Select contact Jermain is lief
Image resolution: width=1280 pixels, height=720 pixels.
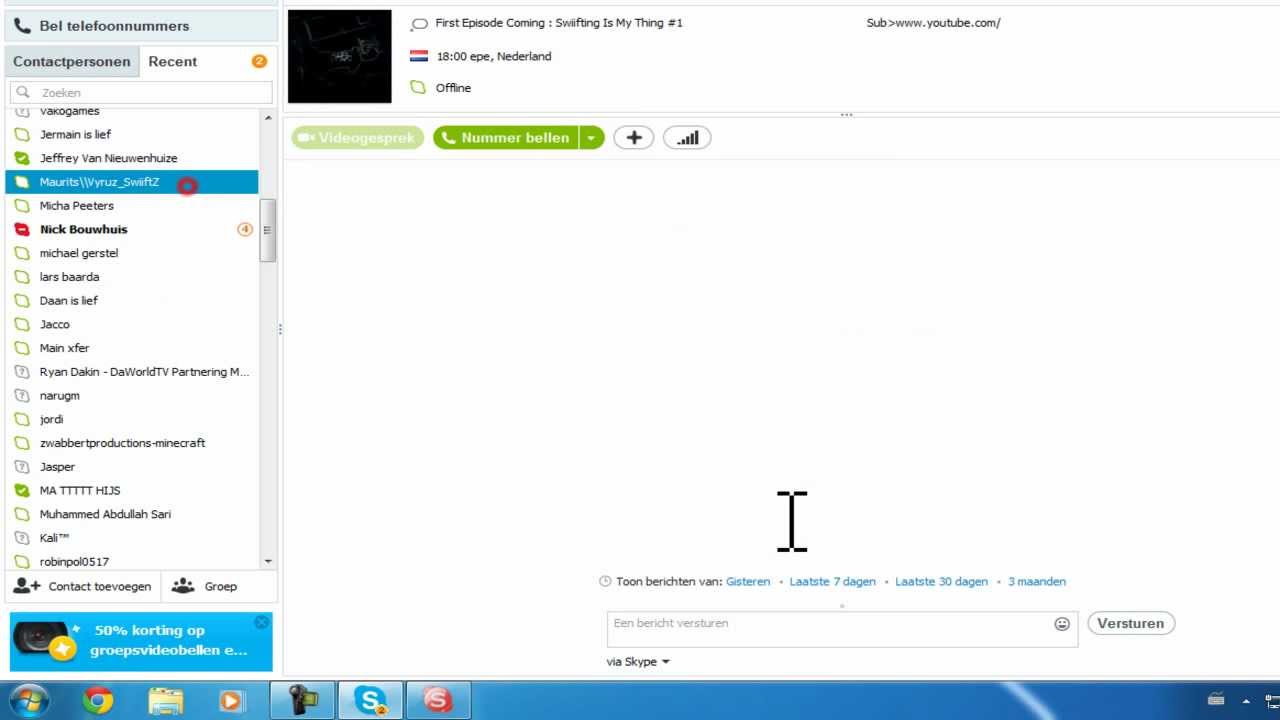pos(132,134)
